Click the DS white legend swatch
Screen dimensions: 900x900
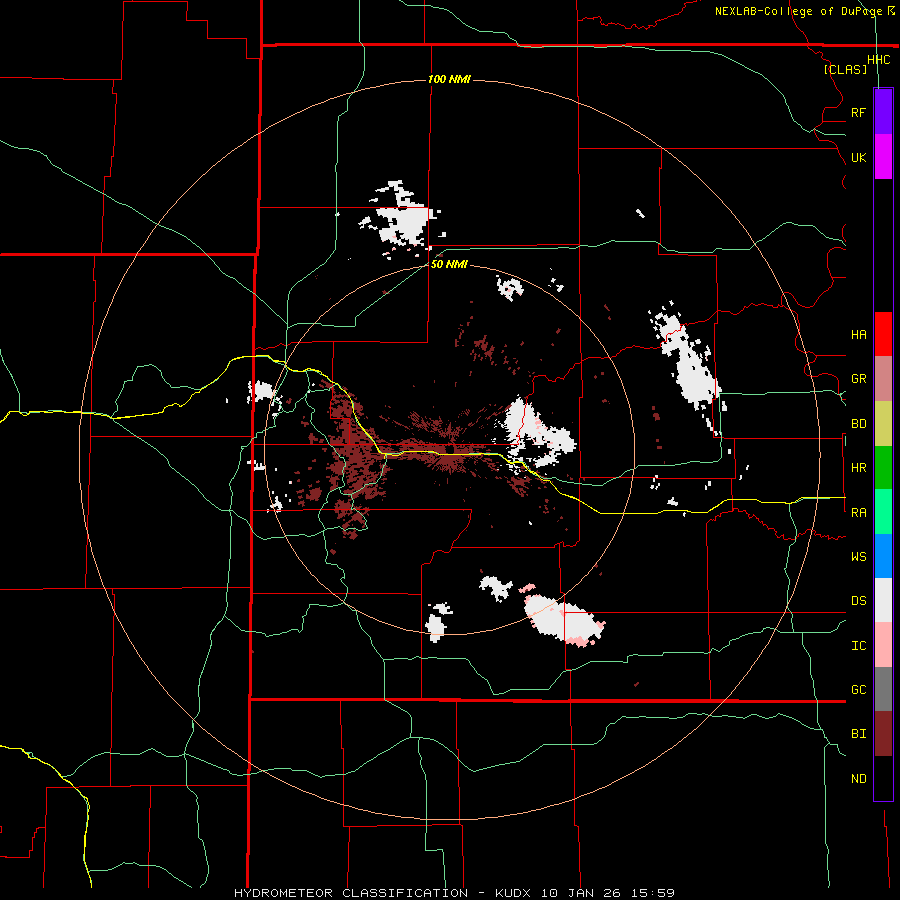click(x=883, y=600)
